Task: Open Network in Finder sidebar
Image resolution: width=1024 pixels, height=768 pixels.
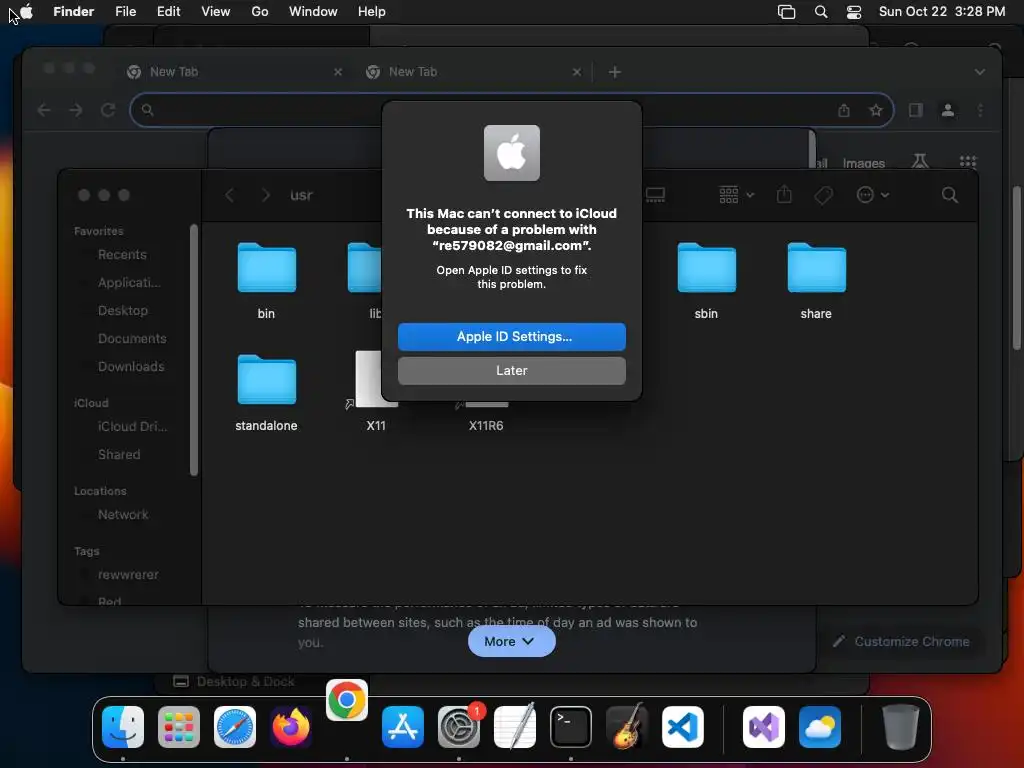Action: click(x=123, y=515)
